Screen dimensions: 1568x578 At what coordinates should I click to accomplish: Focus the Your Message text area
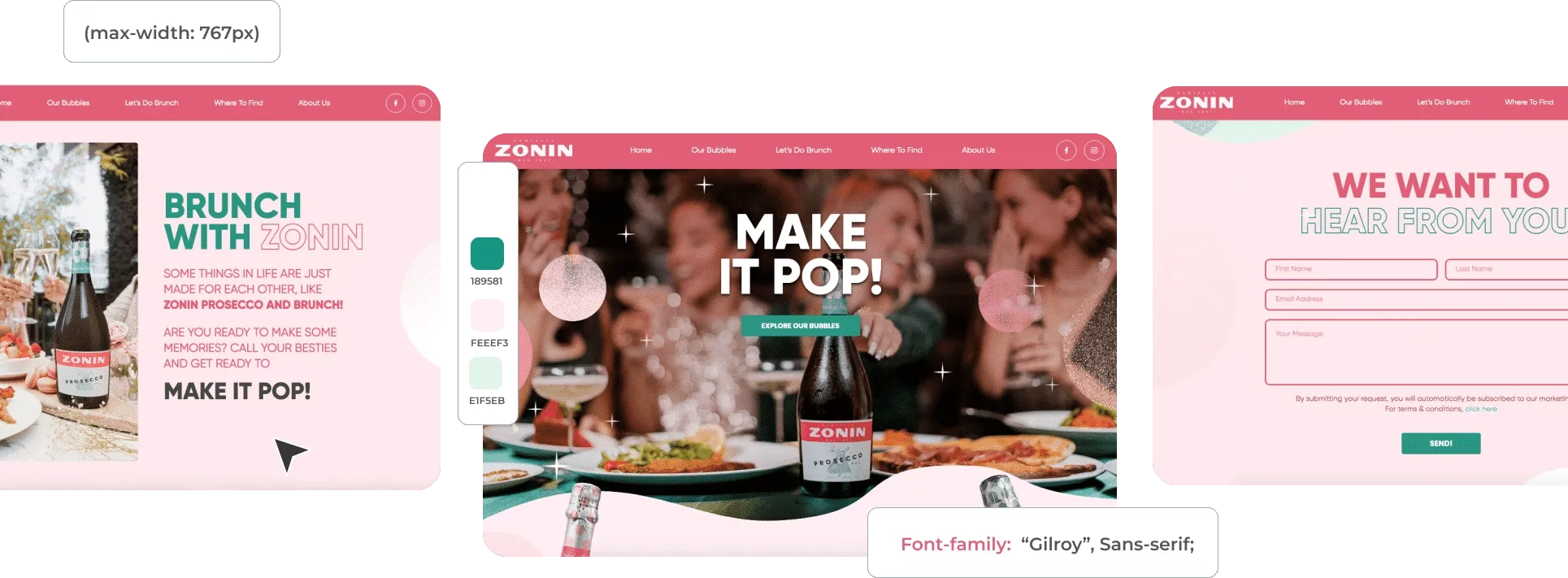point(1416,352)
